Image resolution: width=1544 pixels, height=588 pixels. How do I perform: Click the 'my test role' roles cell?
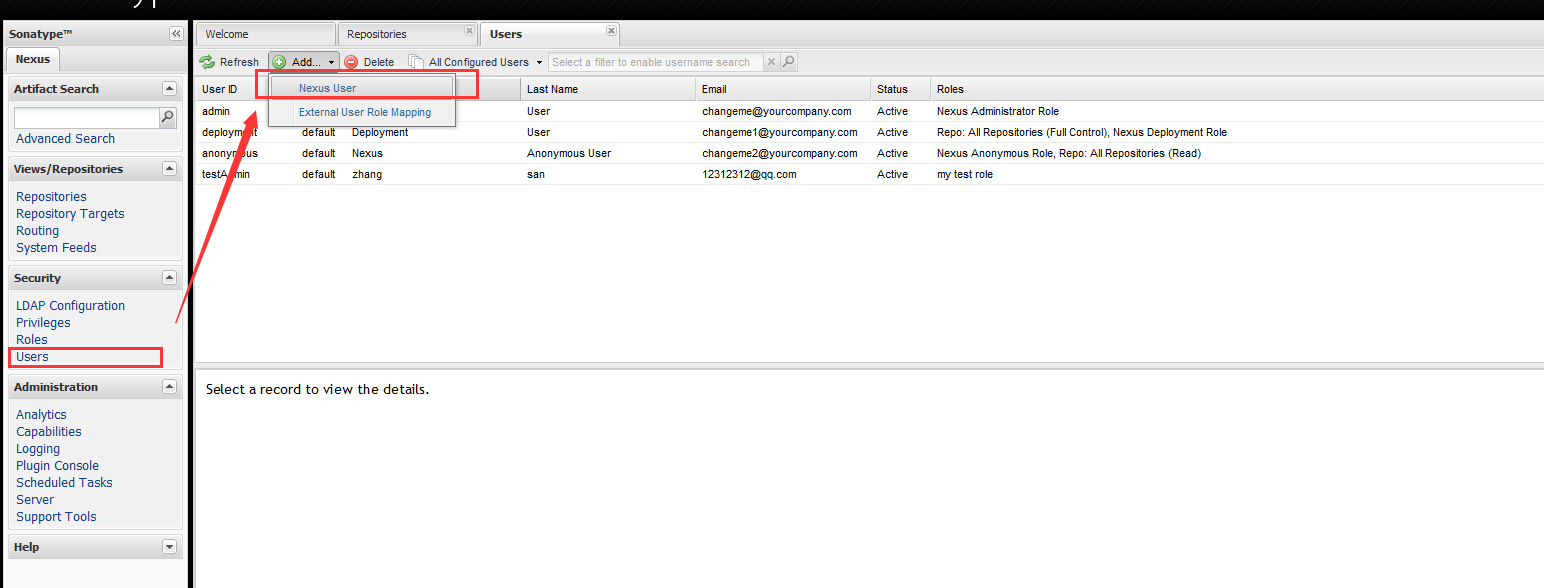tap(965, 174)
